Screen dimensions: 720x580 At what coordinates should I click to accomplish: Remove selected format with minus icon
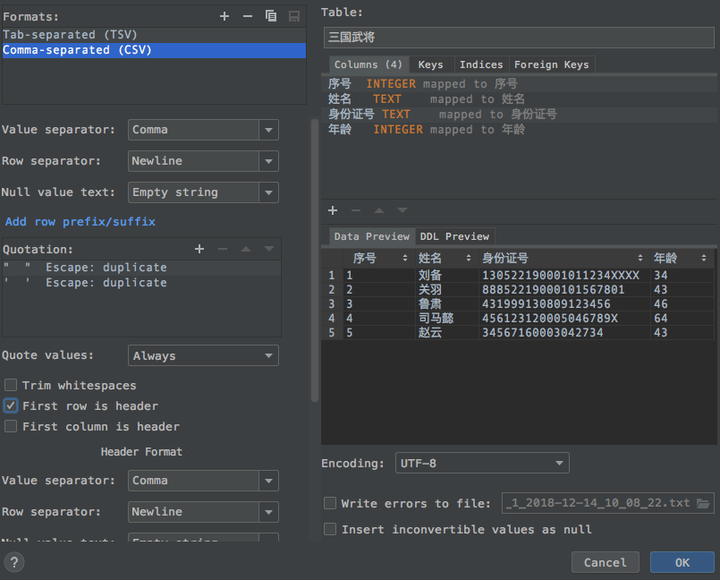pos(248,16)
